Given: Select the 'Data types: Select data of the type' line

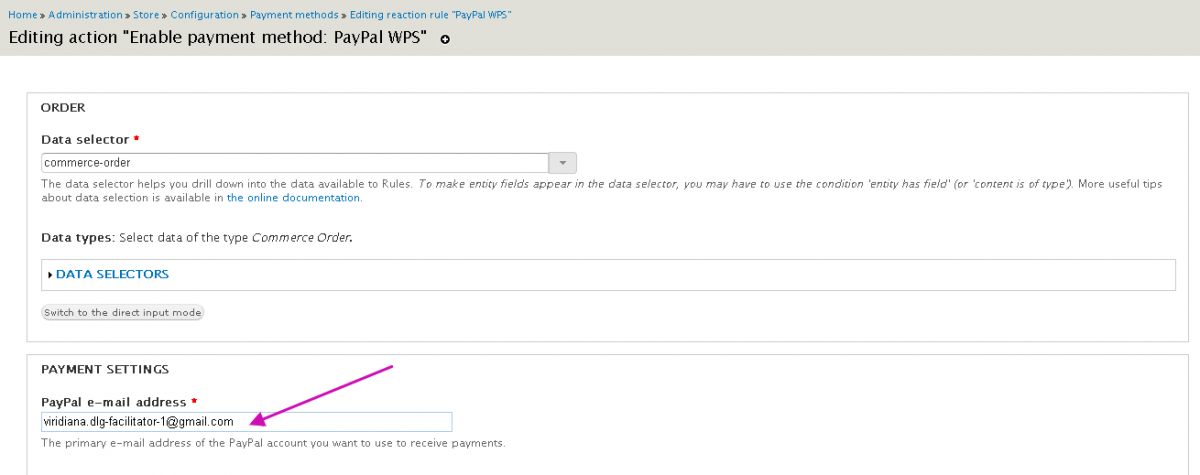Looking at the screenshot, I should 197,238.
